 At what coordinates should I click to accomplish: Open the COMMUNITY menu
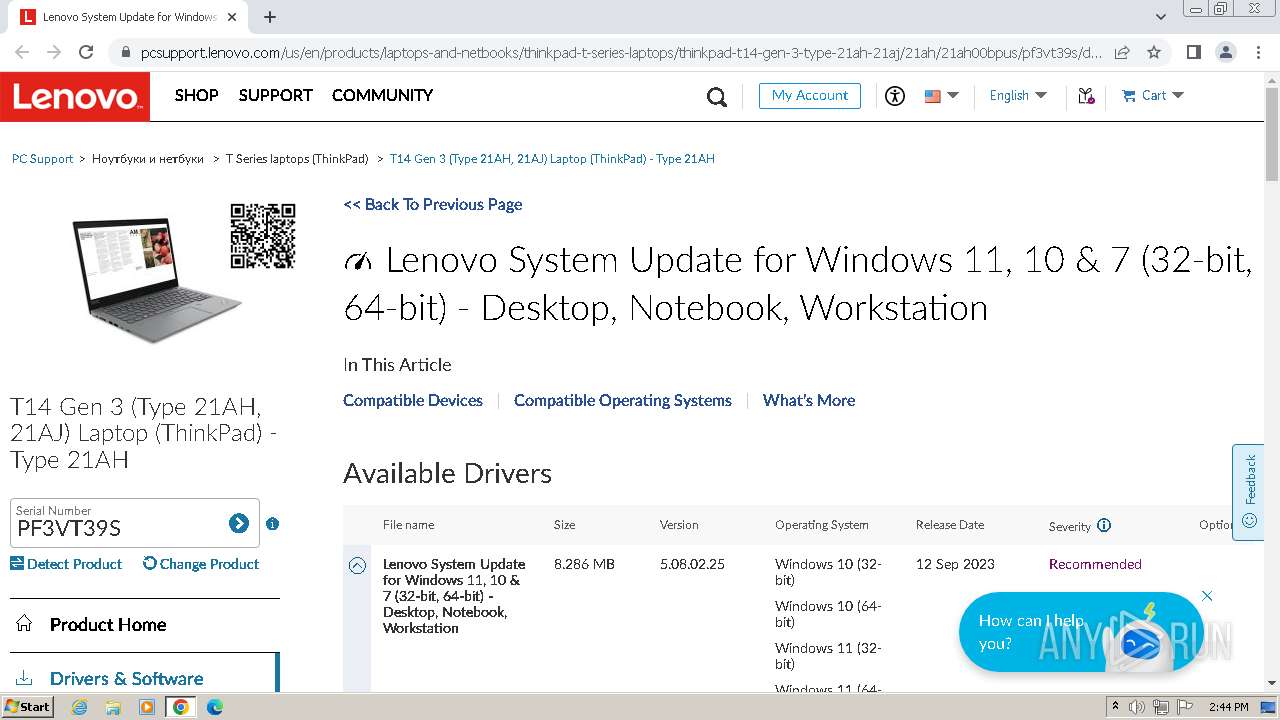coord(382,95)
